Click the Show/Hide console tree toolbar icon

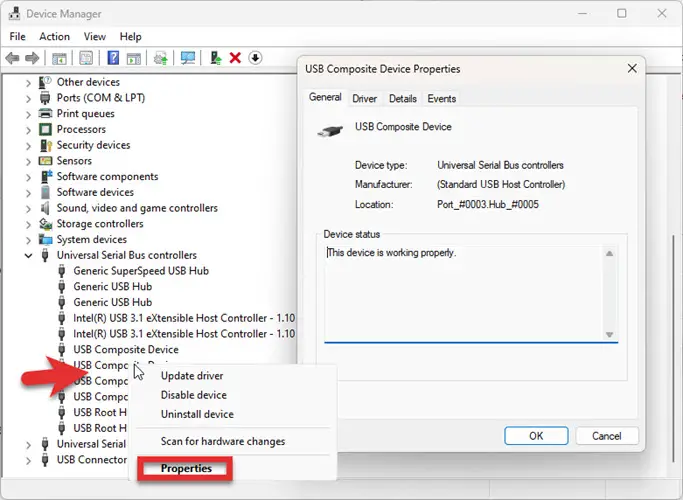(x=59, y=58)
